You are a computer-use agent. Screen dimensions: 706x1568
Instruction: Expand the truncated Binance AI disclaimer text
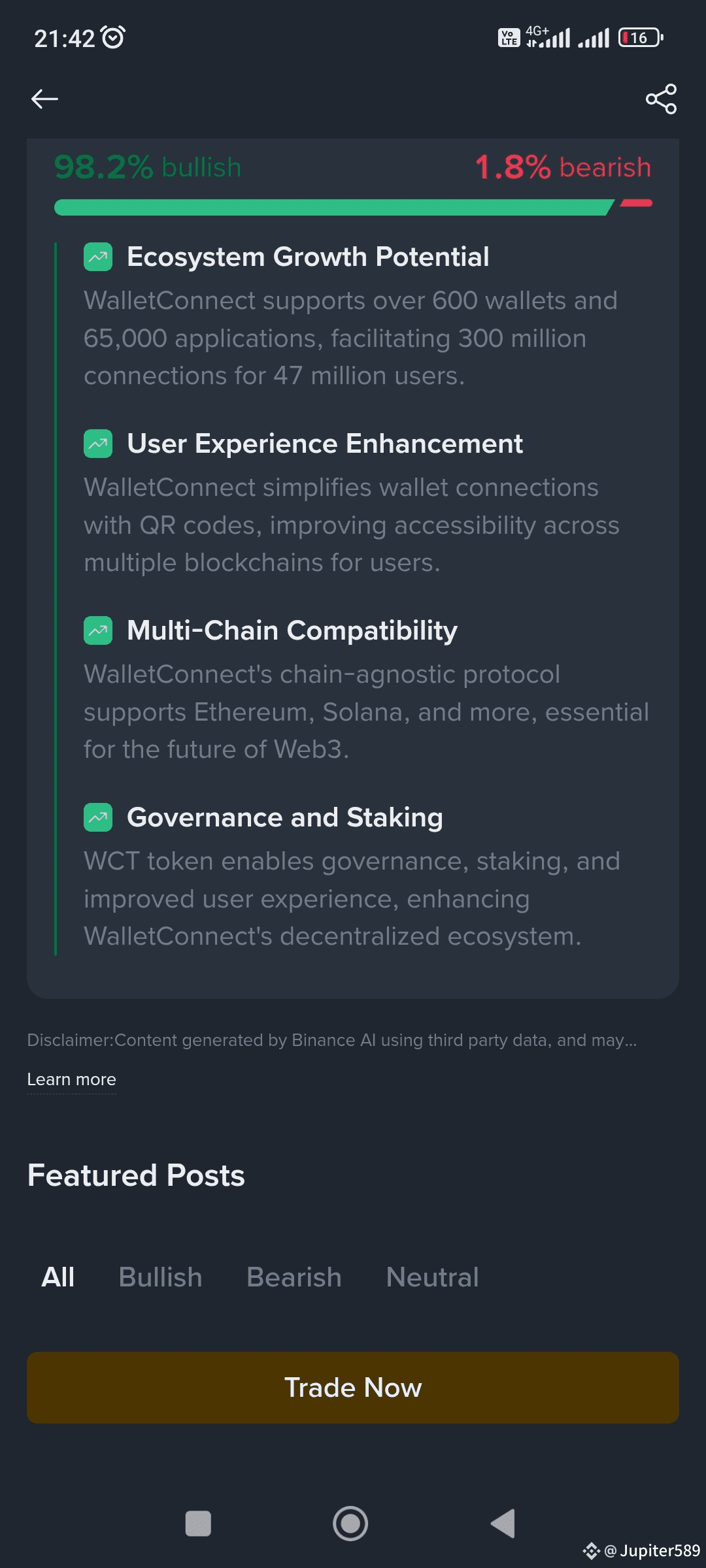pyautogui.click(x=332, y=1040)
